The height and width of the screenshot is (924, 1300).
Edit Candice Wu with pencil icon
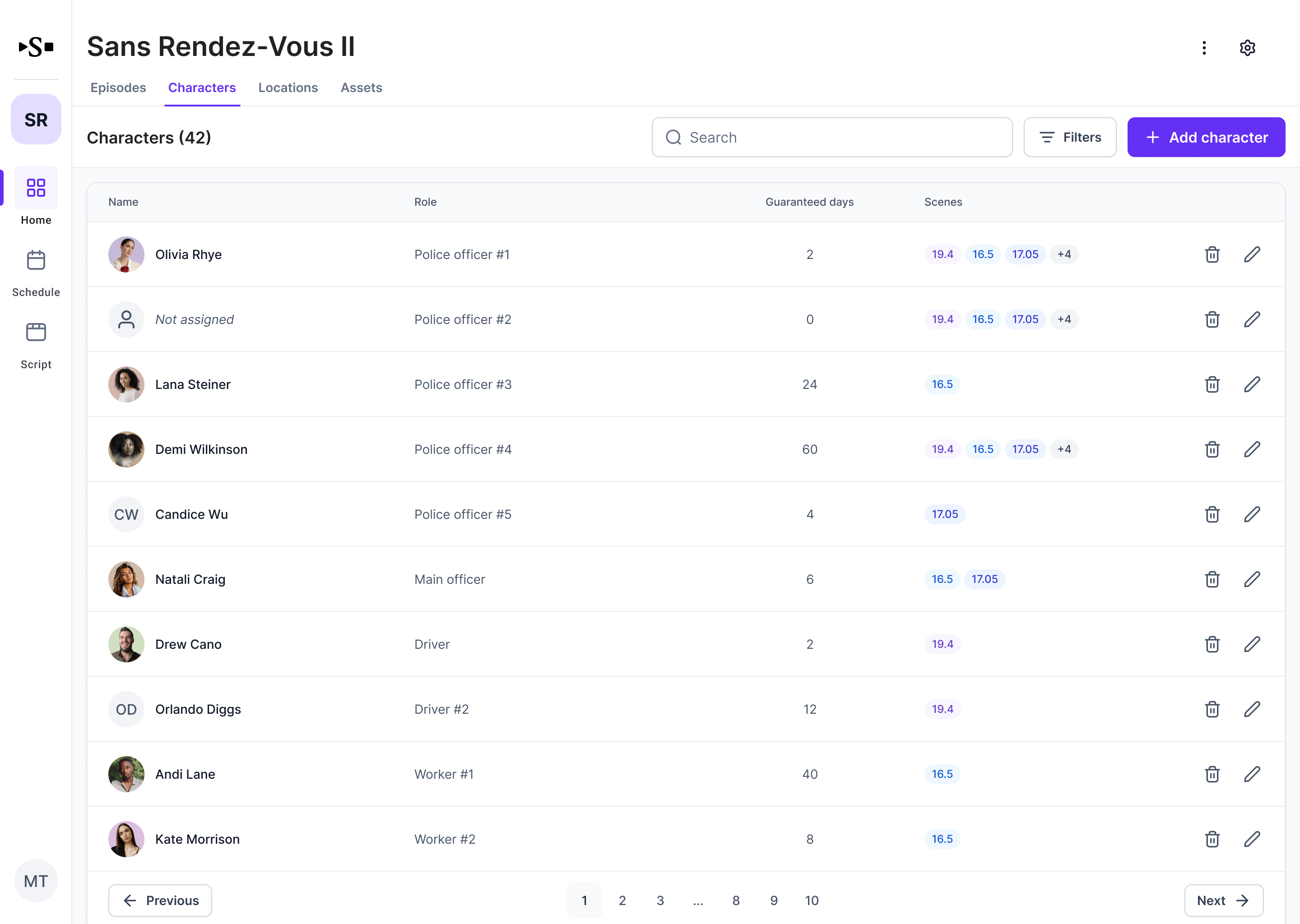click(x=1252, y=514)
